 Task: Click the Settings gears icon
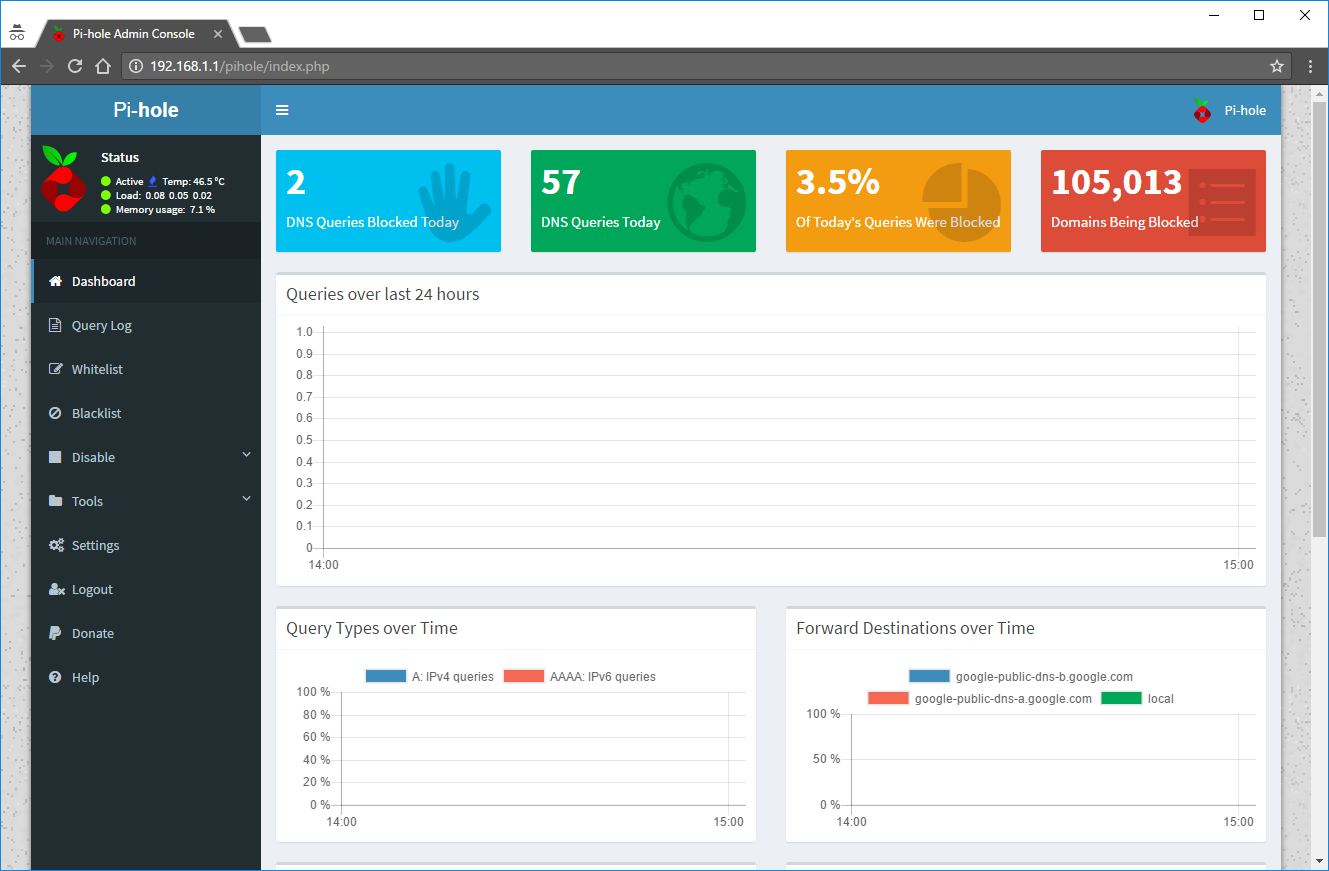pos(57,545)
